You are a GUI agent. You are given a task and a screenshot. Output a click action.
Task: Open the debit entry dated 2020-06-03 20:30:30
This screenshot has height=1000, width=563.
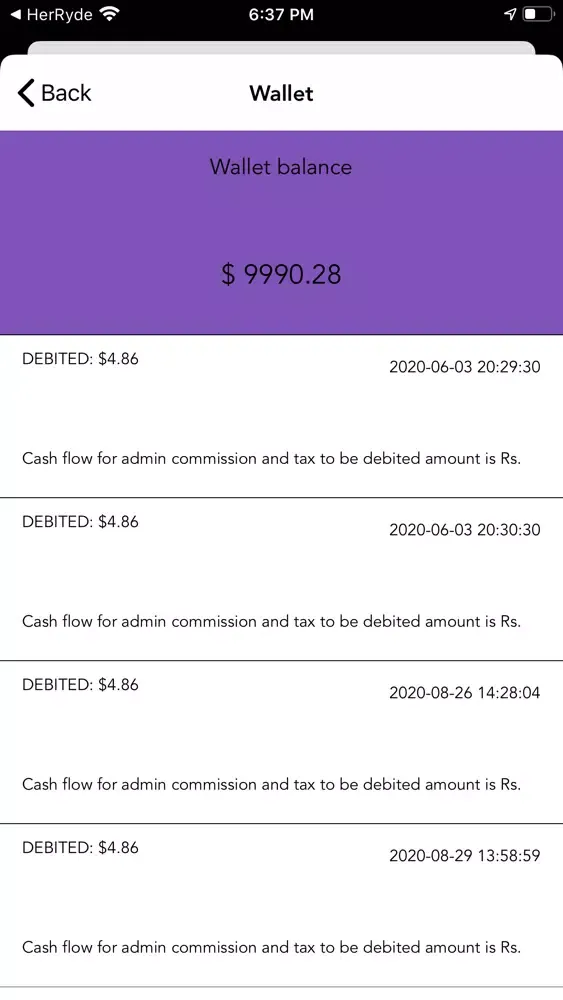click(x=281, y=579)
